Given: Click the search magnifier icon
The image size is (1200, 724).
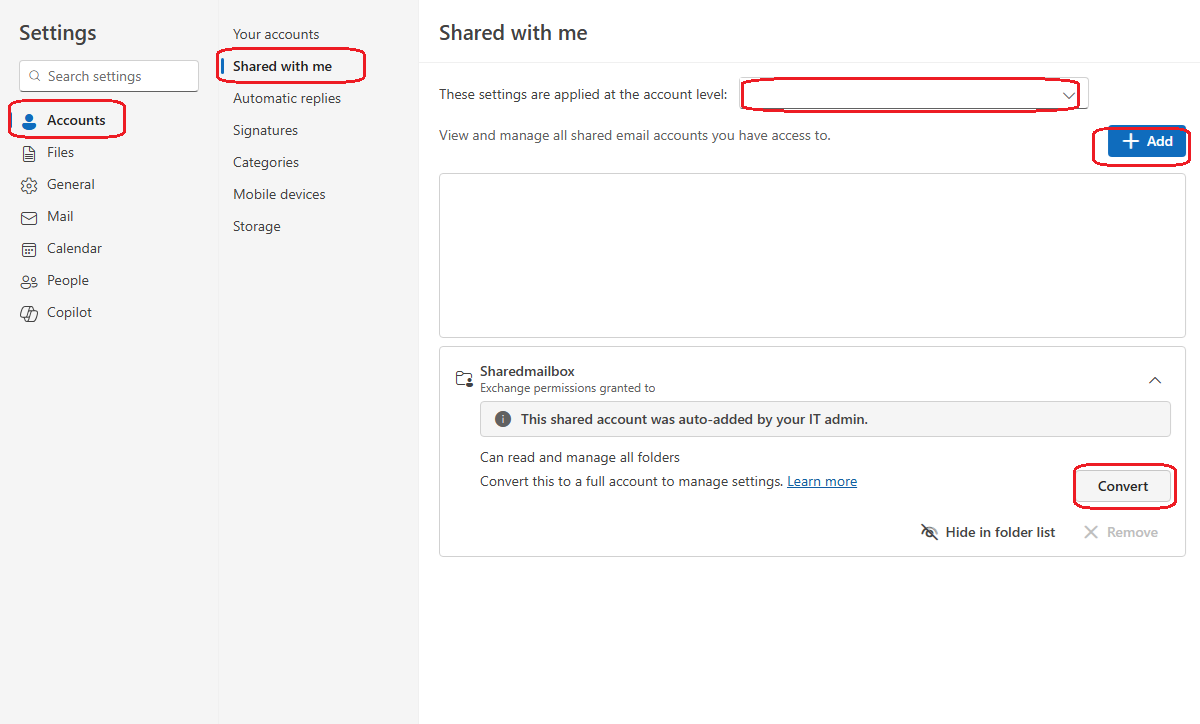Looking at the screenshot, I should click(36, 76).
